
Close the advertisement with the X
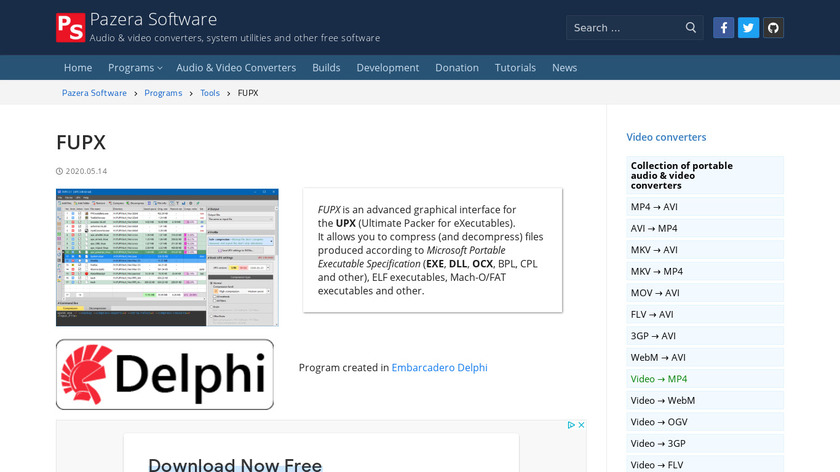point(581,425)
